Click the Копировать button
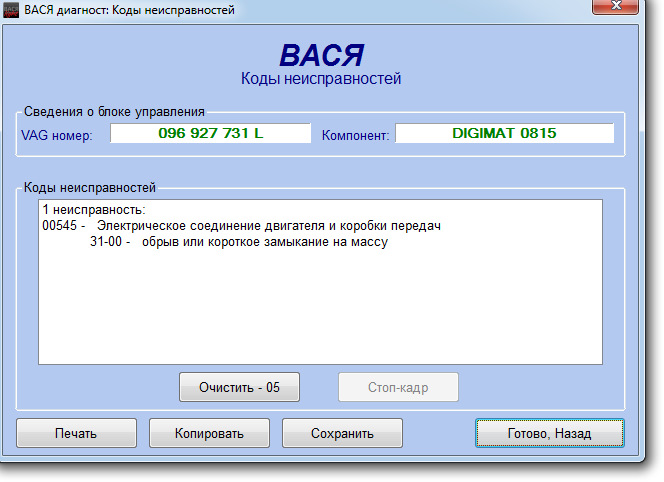The height and width of the screenshot is (482, 664). pyautogui.click(x=209, y=433)
